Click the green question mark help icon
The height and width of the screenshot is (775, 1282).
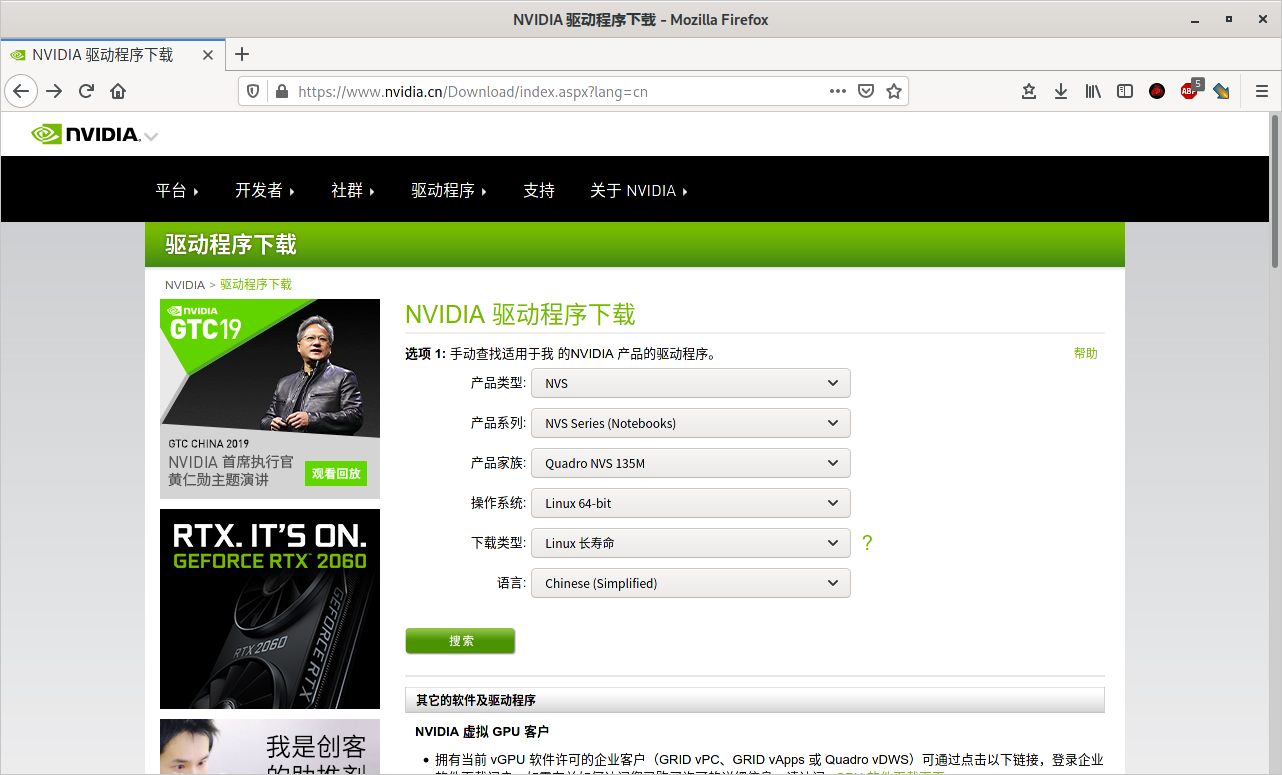coord(867,543)
